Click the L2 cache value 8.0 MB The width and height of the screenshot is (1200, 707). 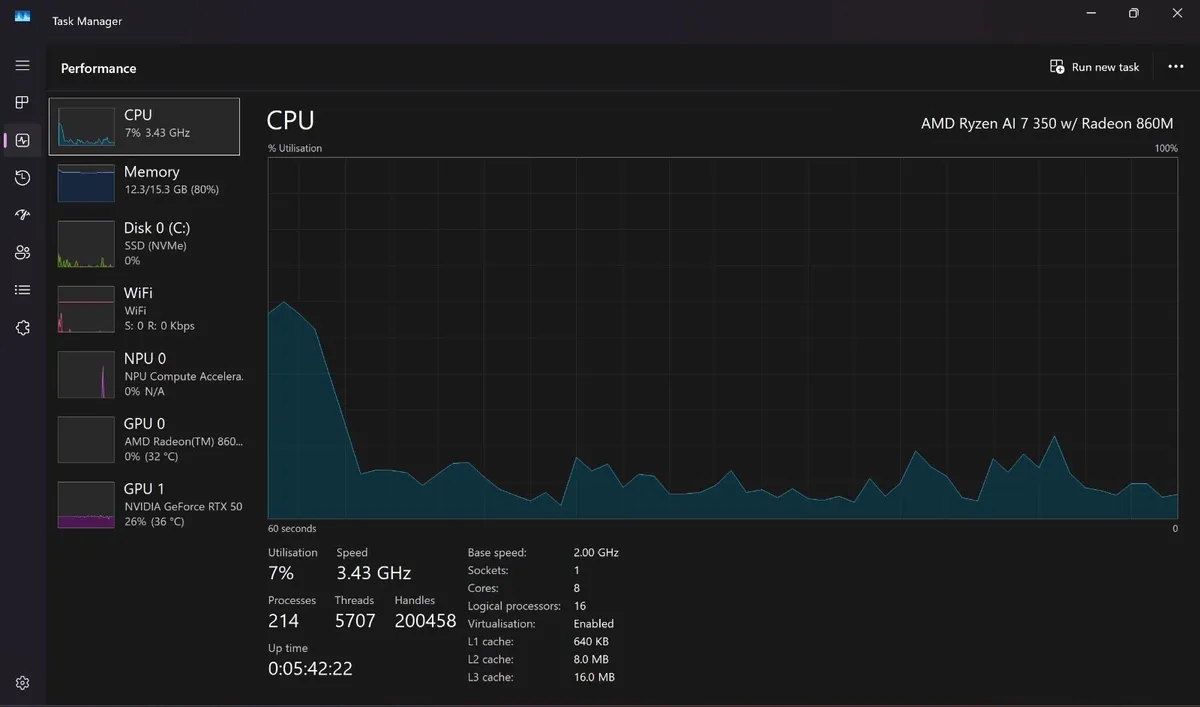(591, 659)
